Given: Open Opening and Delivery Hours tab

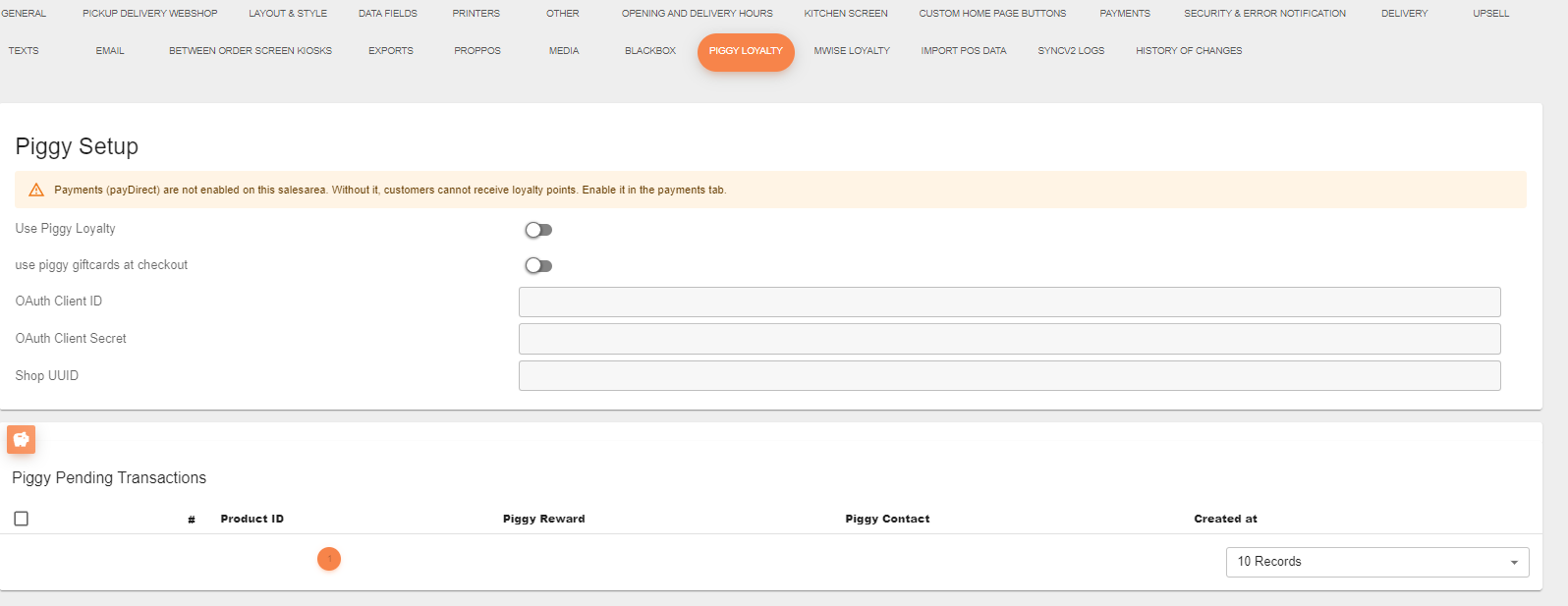Looking at the screenshot, I should click(x=698, y=14).
